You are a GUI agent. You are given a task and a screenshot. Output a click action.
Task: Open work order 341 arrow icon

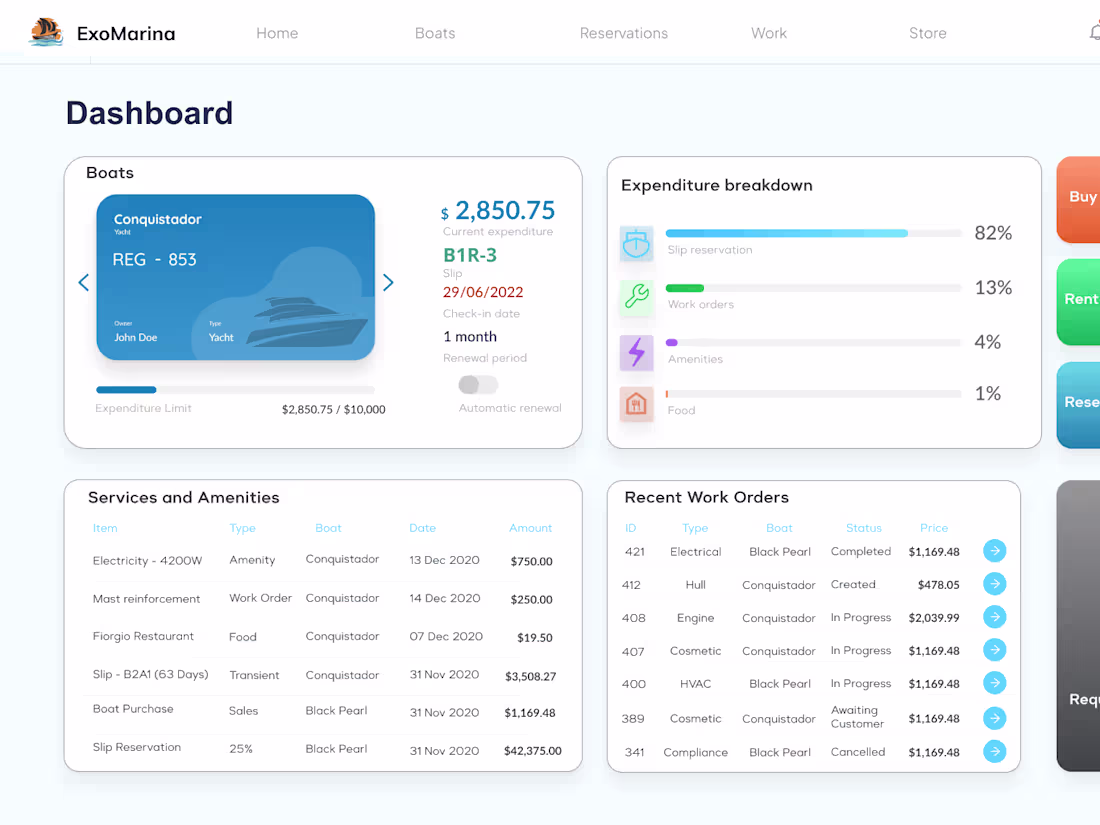tap(994, 751)
